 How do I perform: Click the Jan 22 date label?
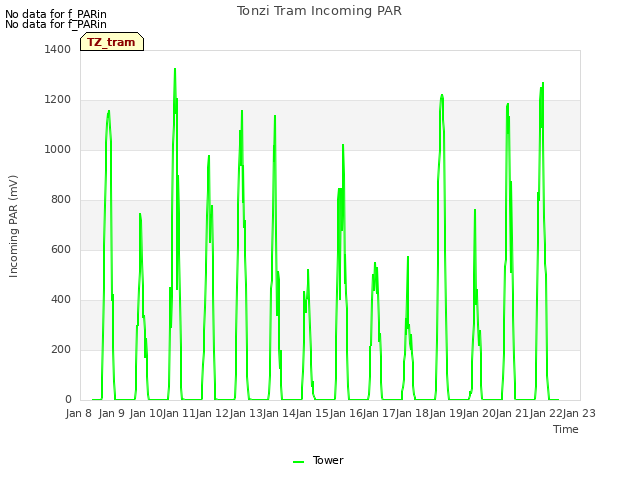[546, 413]
